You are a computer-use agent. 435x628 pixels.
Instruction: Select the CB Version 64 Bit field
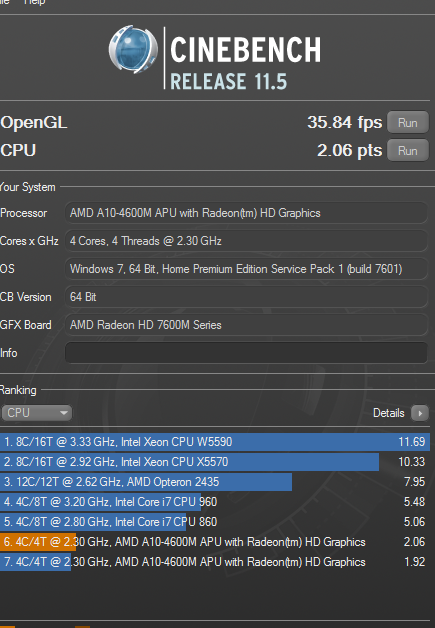coord(246,297)
